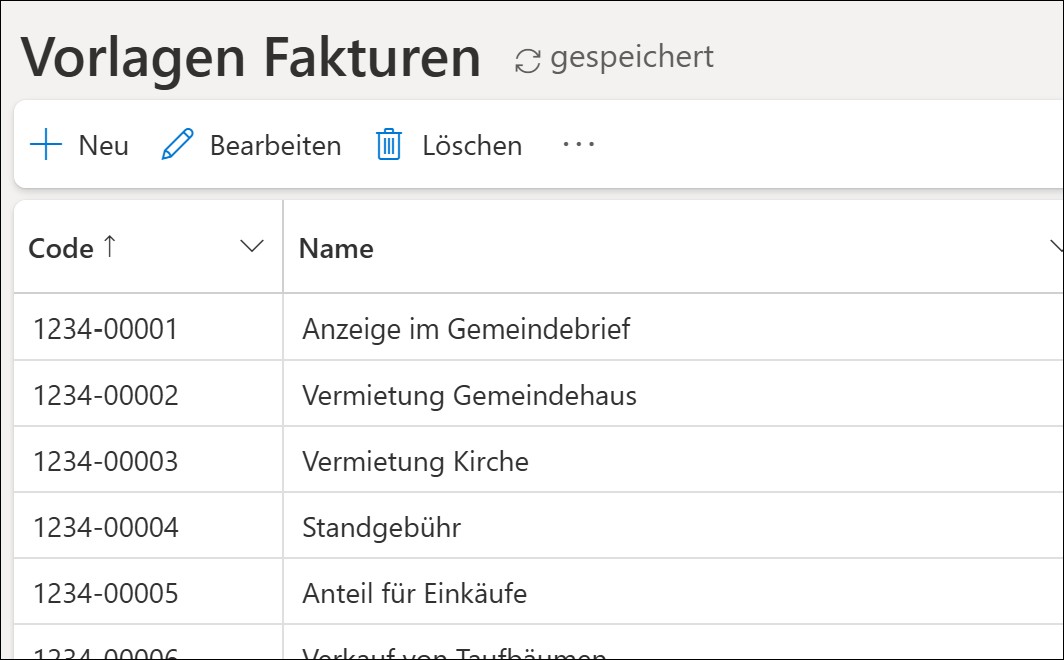Select the row with code 1234-00004

click(x=105, y=527)
